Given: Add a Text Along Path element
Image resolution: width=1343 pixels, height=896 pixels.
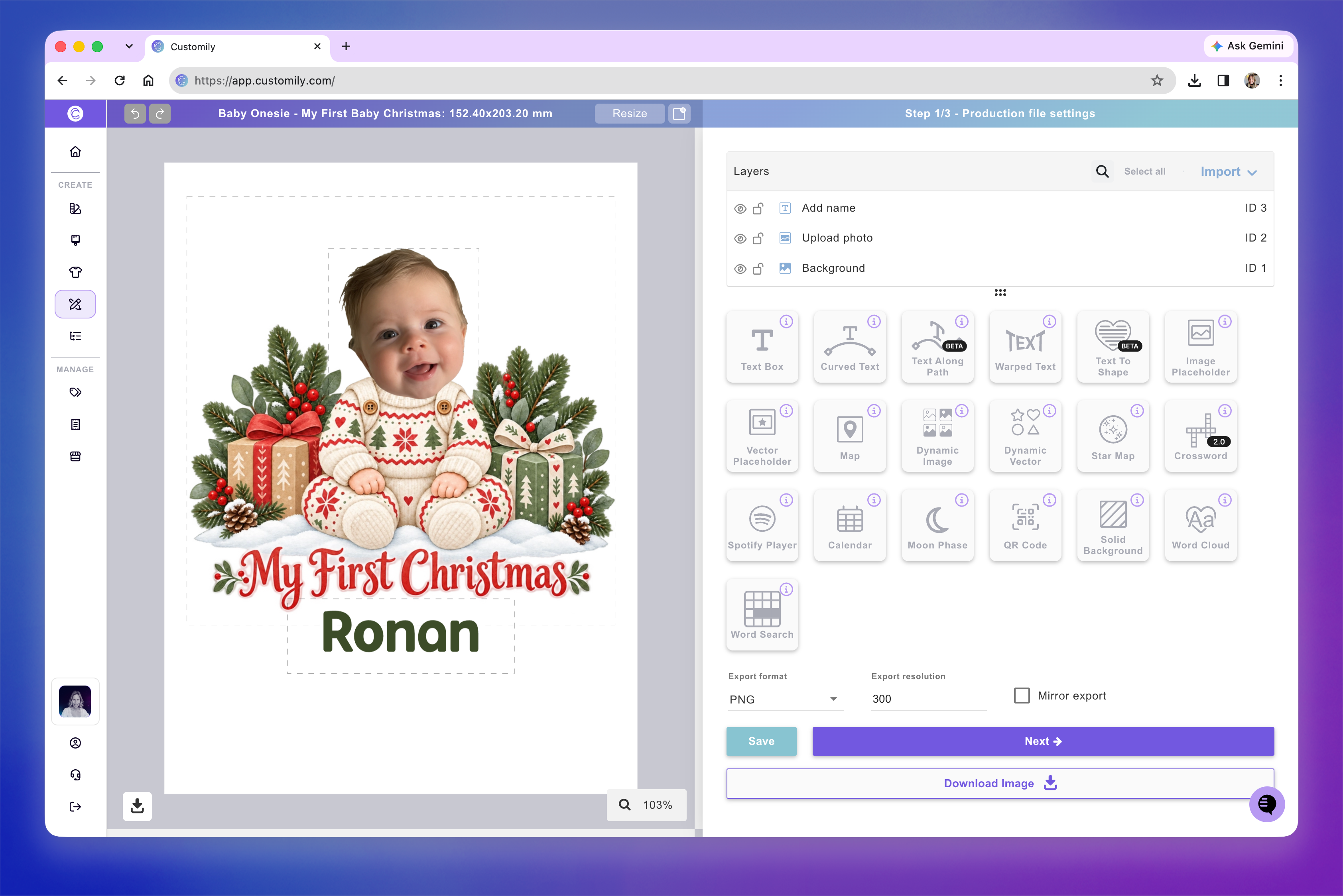Looking at the screenshot, I should click(937, 347).
